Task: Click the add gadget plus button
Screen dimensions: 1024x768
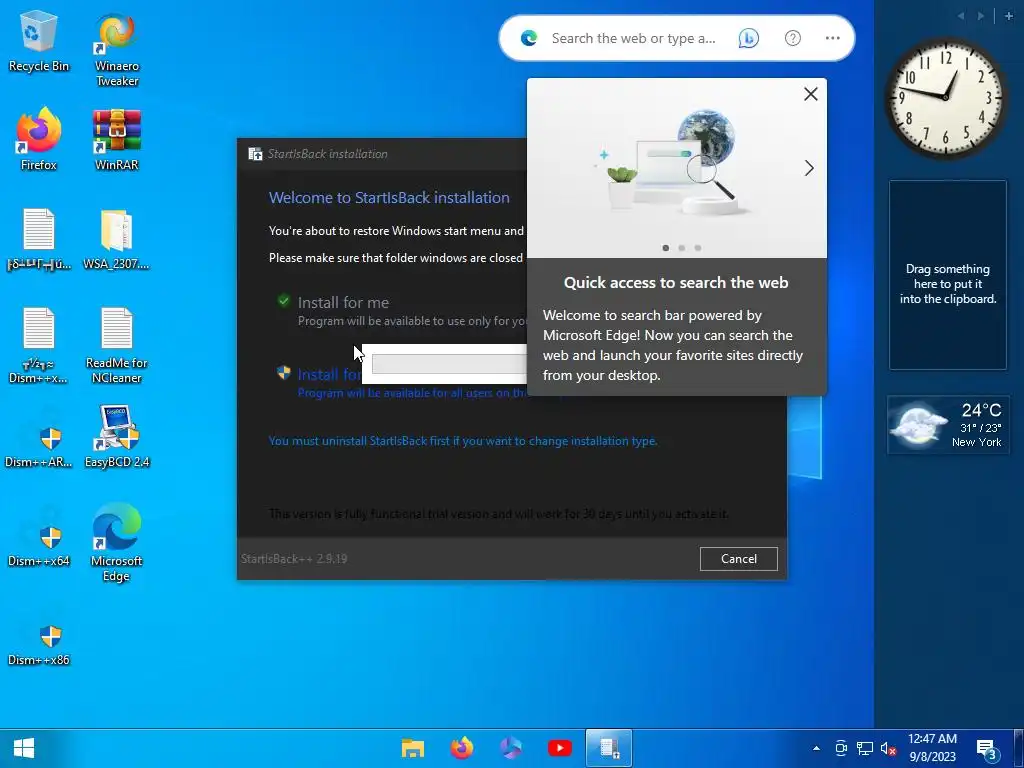Action: [x=1008, y=16]
